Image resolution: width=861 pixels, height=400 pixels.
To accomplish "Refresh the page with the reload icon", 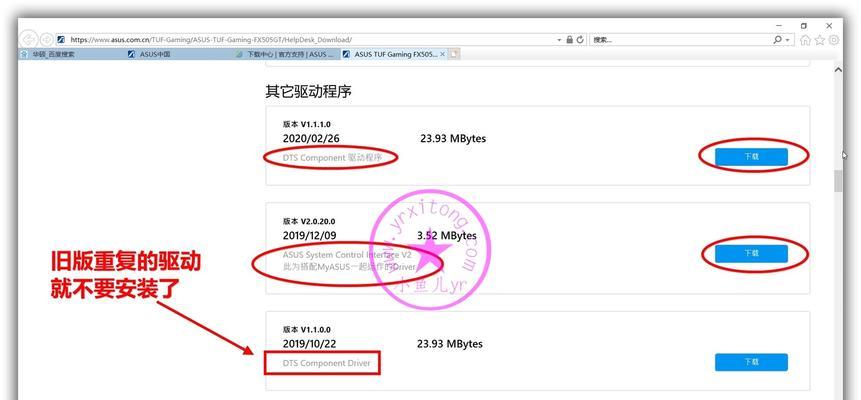I will (x=580, y=40).
